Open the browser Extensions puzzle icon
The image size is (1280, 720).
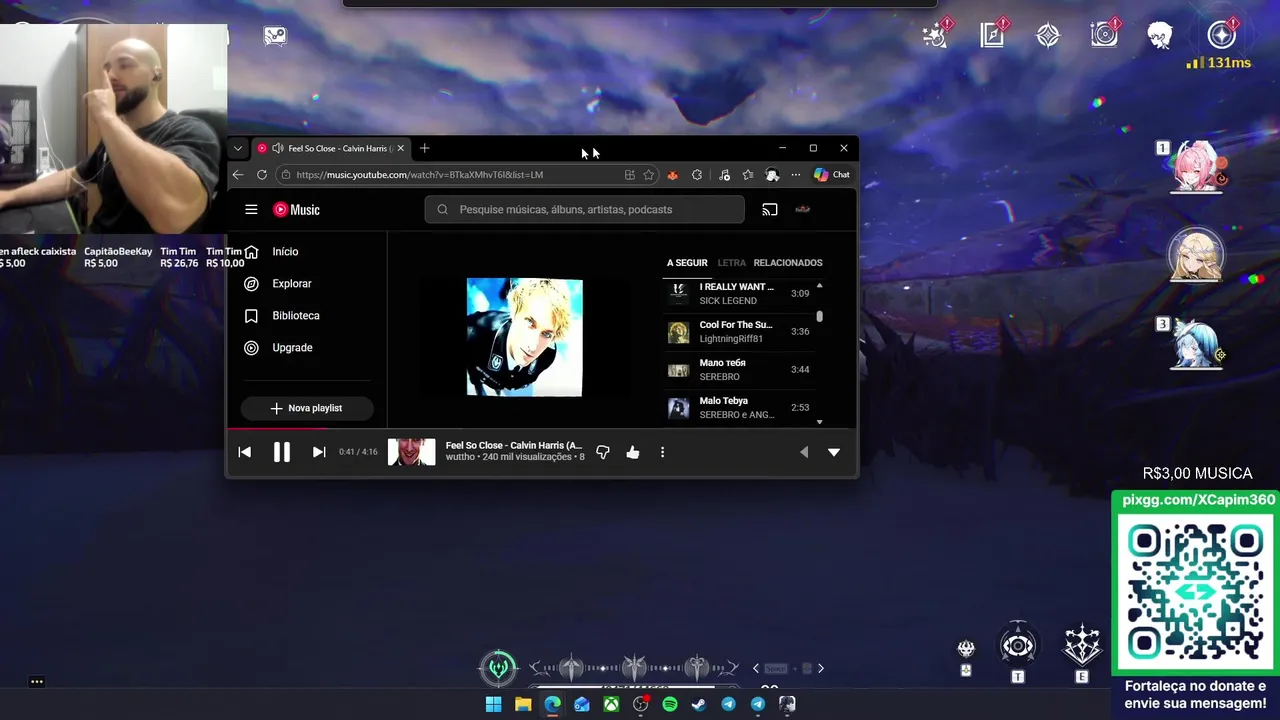697,175
